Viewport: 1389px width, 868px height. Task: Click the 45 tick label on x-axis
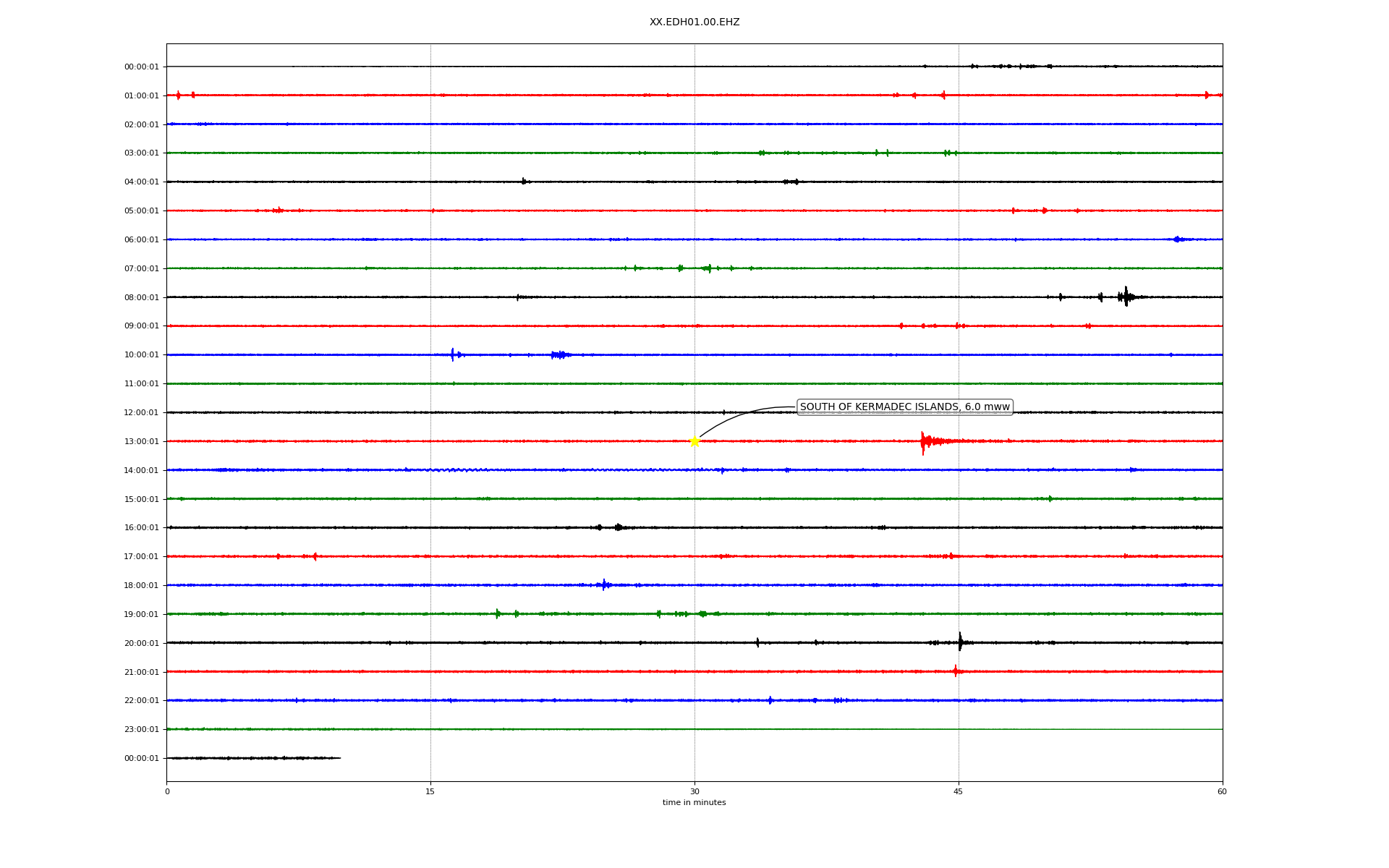point(959,791)
